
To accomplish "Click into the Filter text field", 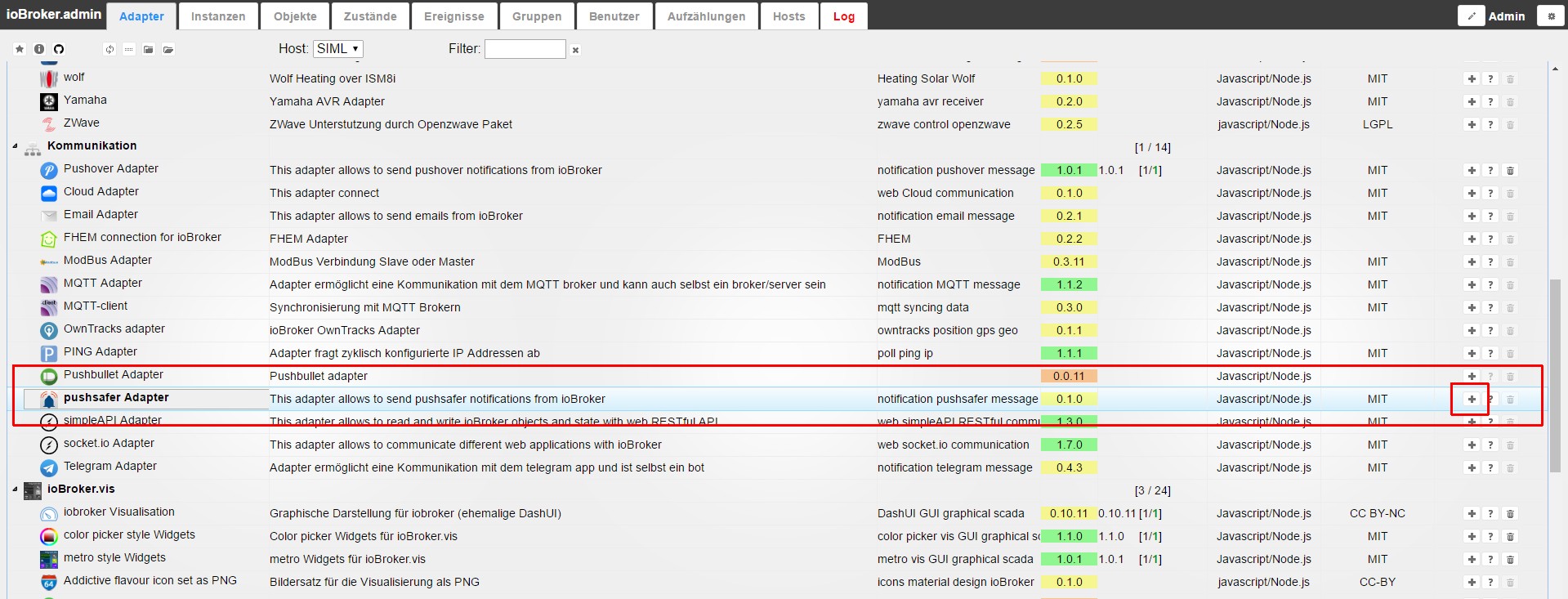I will [x=525, y=49].
